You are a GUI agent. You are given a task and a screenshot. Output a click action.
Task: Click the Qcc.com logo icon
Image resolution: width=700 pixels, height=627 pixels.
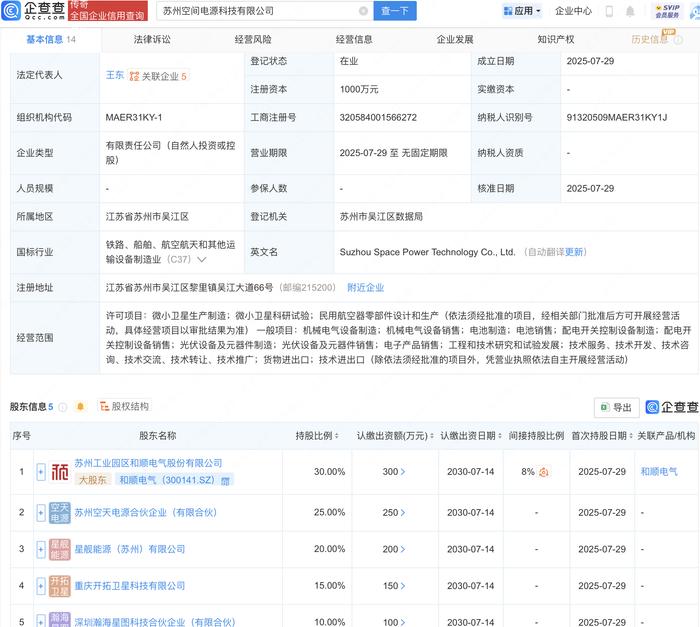11,11
